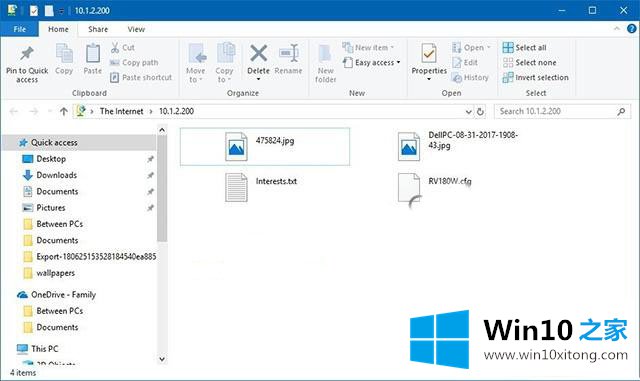Select the RV180W.cfg file

pyautogui.click(x=435, y=188)
